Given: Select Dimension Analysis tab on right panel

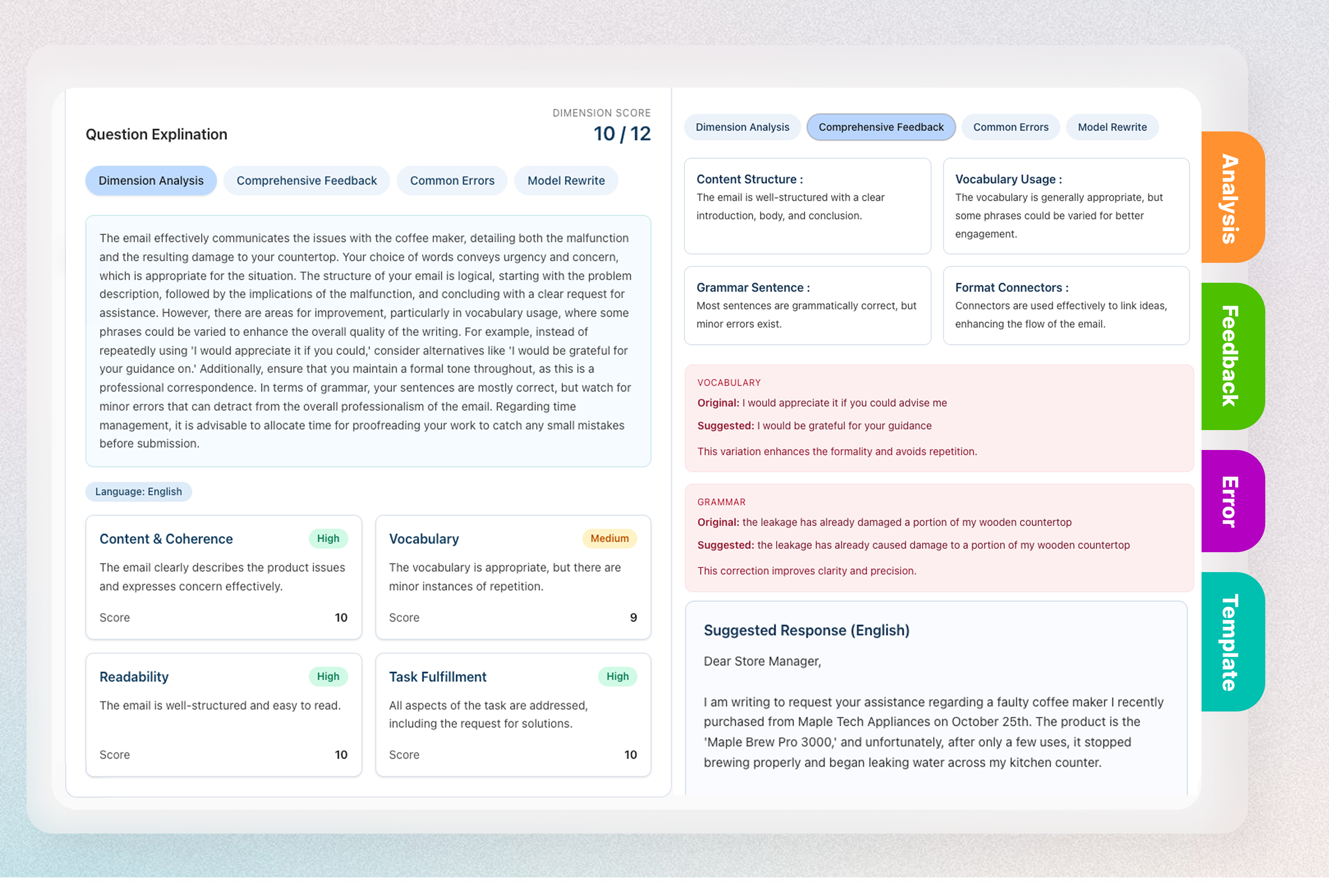Looking at the screenshot, I should [742, 127].
